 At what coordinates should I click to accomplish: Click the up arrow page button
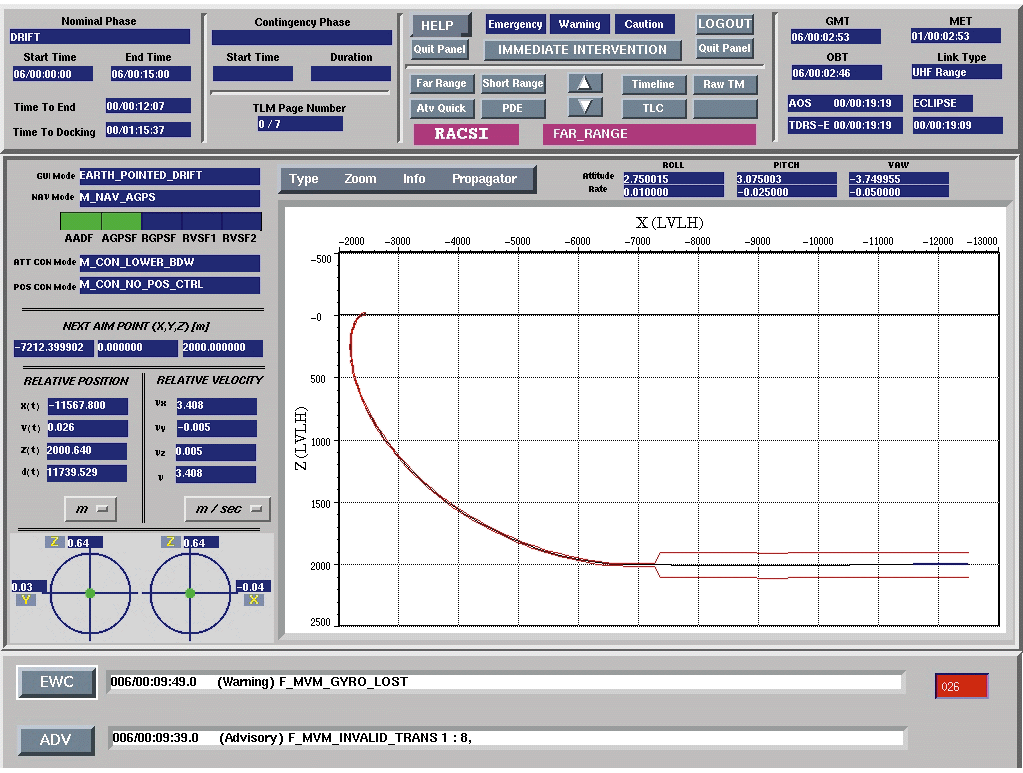tap(585, 83)
